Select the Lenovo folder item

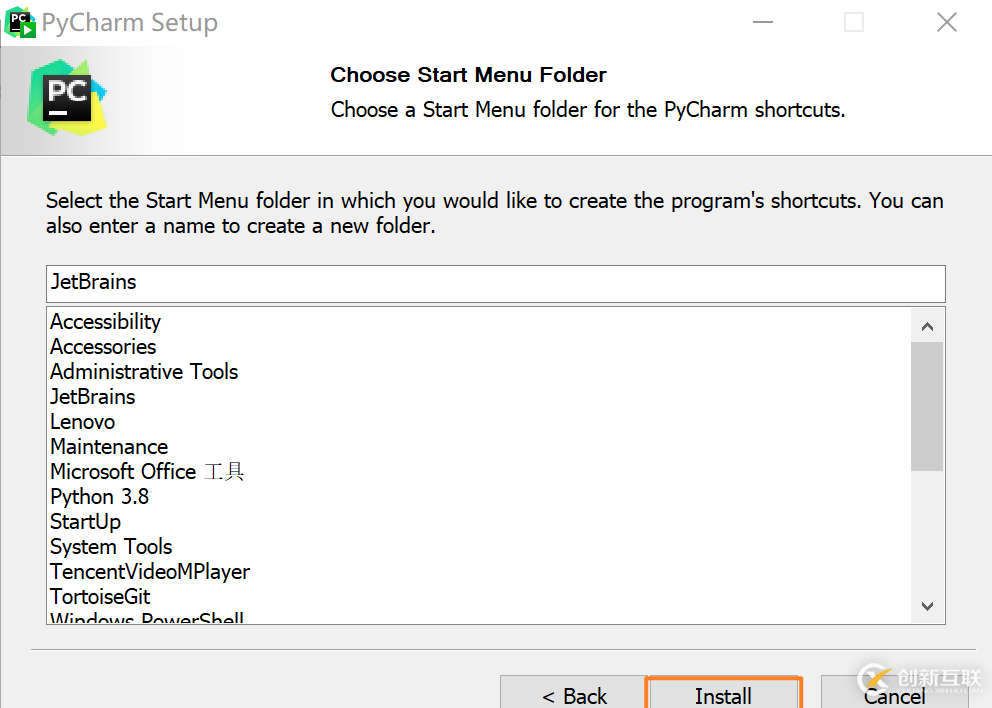point(82,421)
